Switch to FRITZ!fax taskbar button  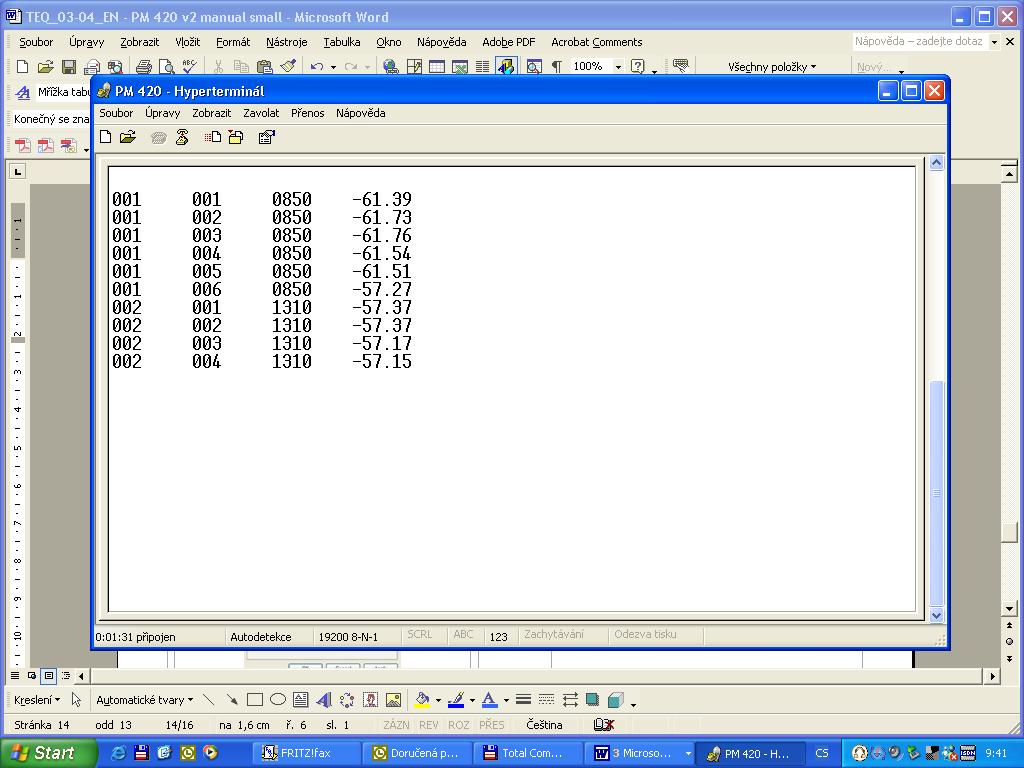tap(306, 753)
